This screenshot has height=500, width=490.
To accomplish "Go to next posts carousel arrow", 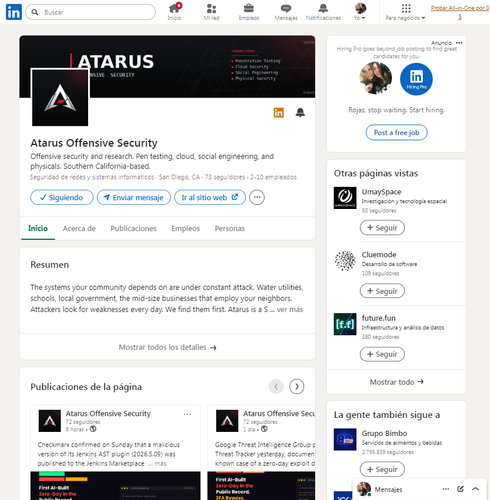I will [297, 387].
